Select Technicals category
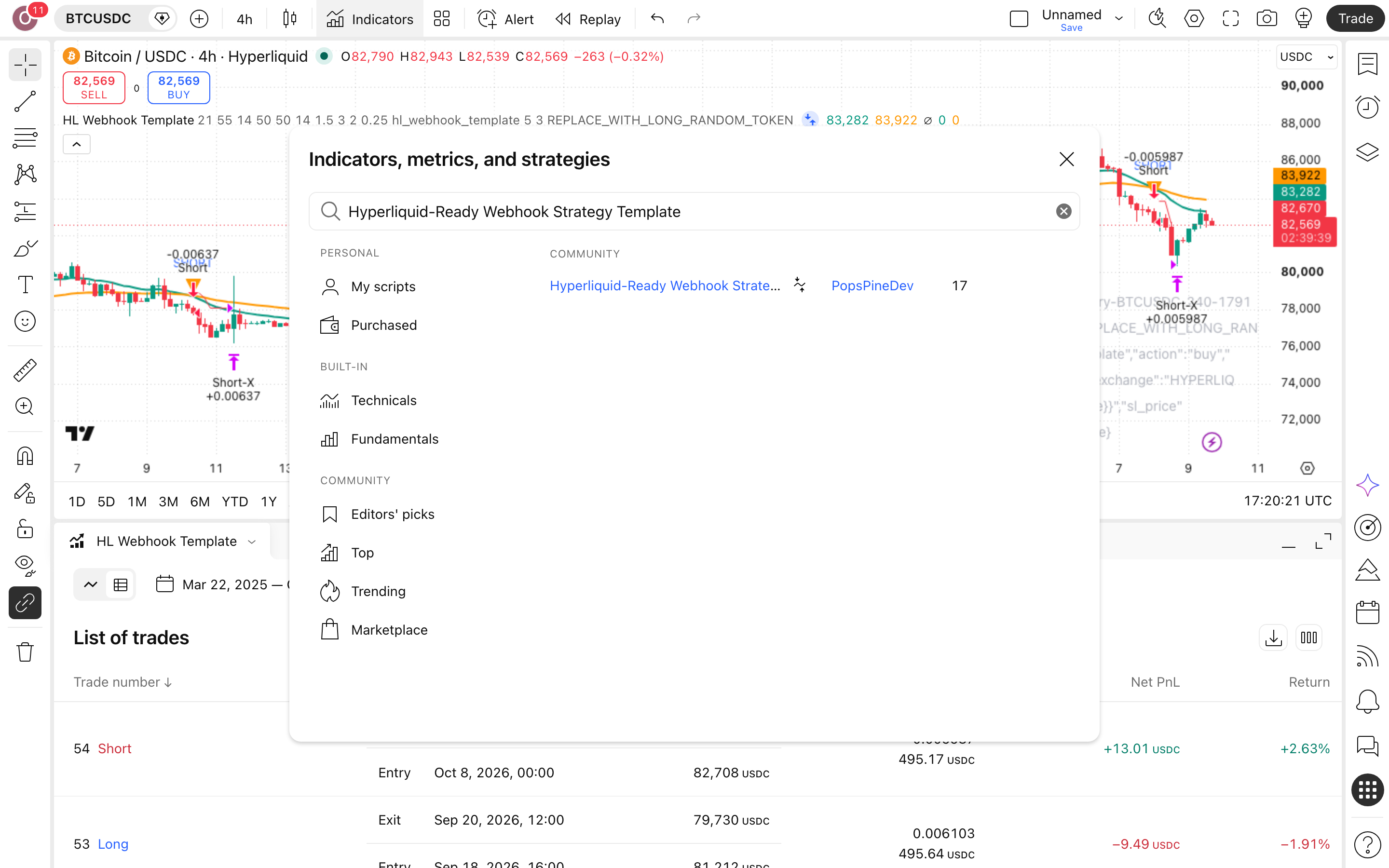This screenshot has width=1389, height=868. (368, 400)
